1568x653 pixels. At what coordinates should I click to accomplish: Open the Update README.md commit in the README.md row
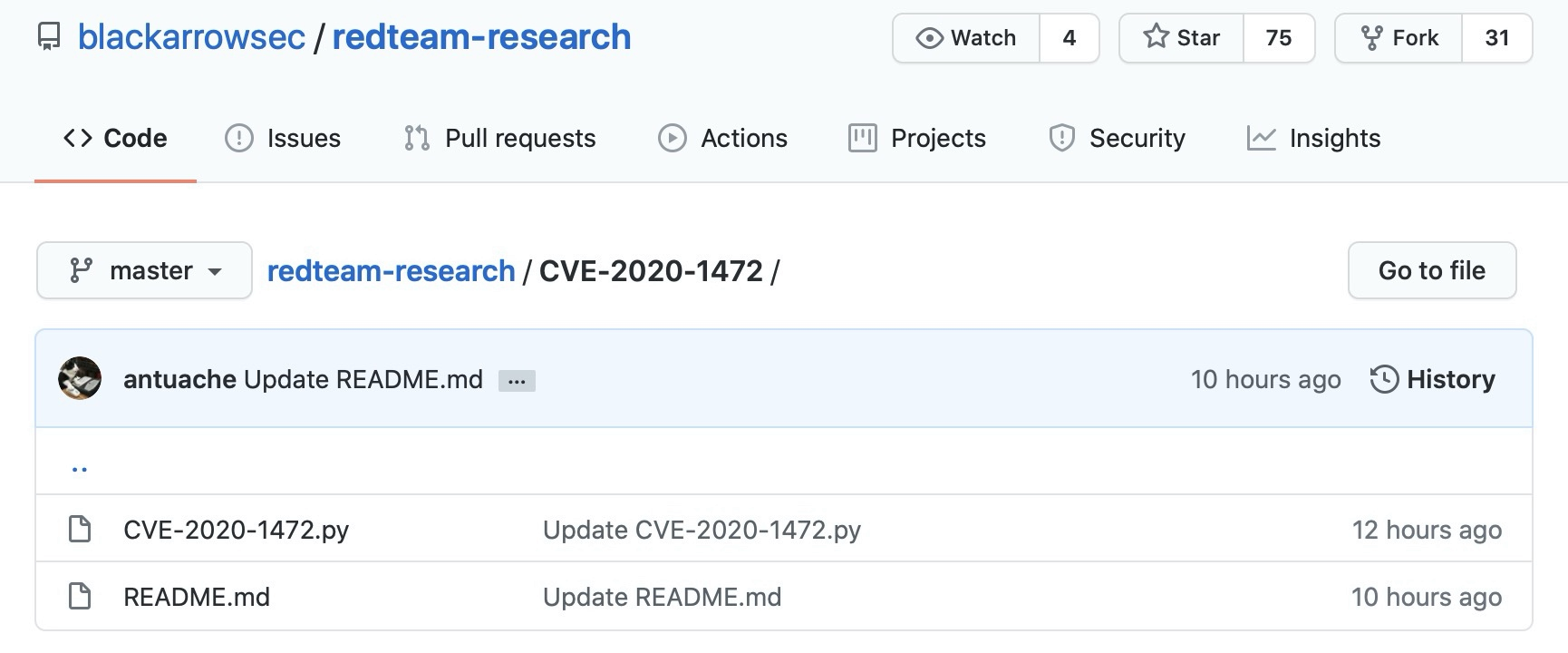662,597
